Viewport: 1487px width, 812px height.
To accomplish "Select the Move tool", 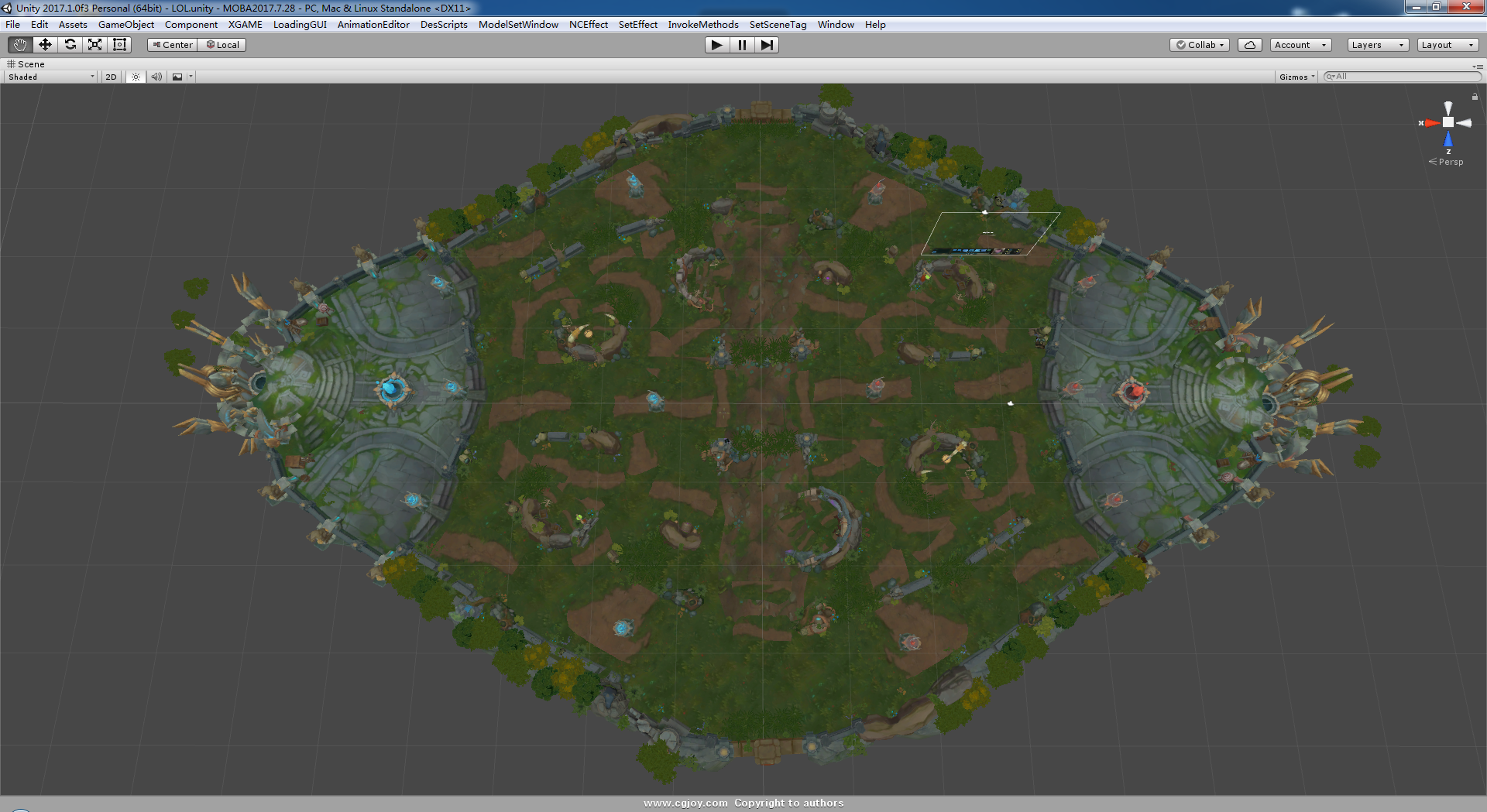I will (x=45, y=45).
